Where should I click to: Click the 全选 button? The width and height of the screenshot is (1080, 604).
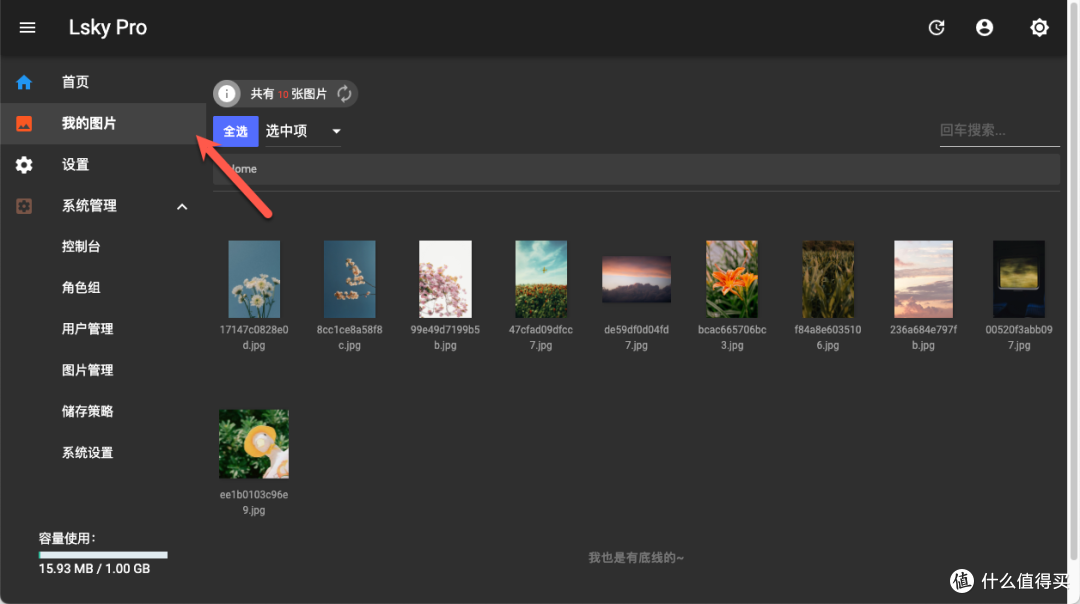point(236,131)
